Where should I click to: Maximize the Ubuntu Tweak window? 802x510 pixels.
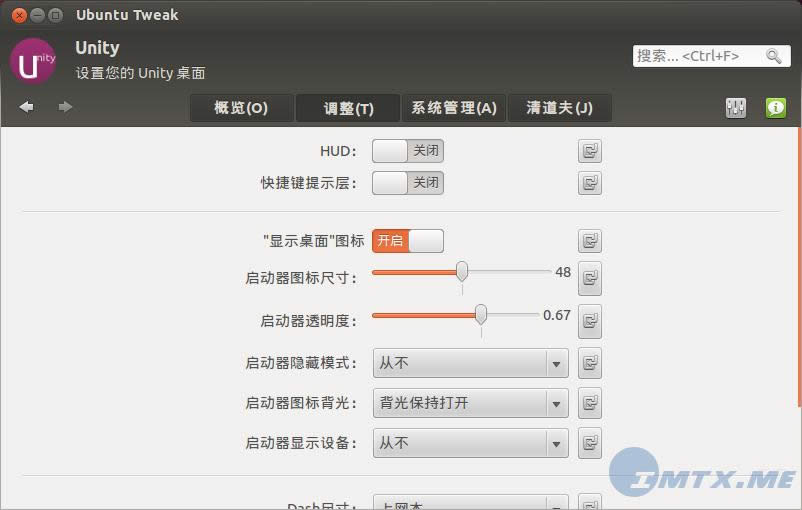(x=55, y=15)
